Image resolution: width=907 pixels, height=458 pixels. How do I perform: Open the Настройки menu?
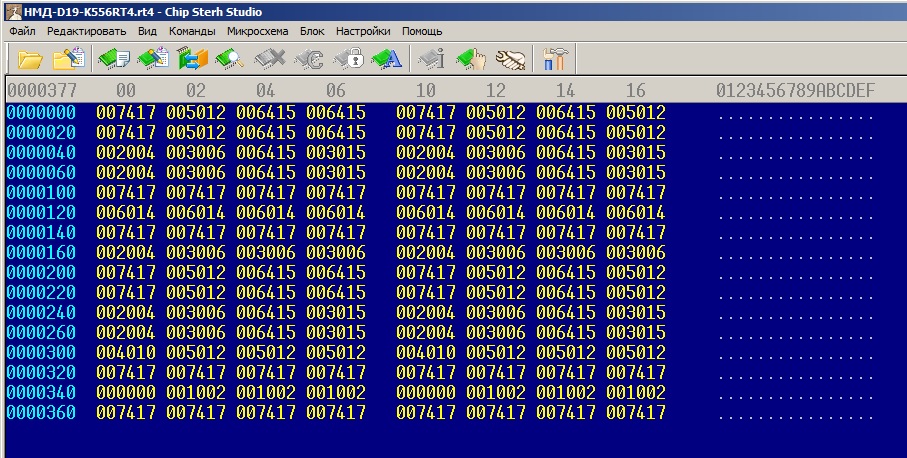coord(363,31)
